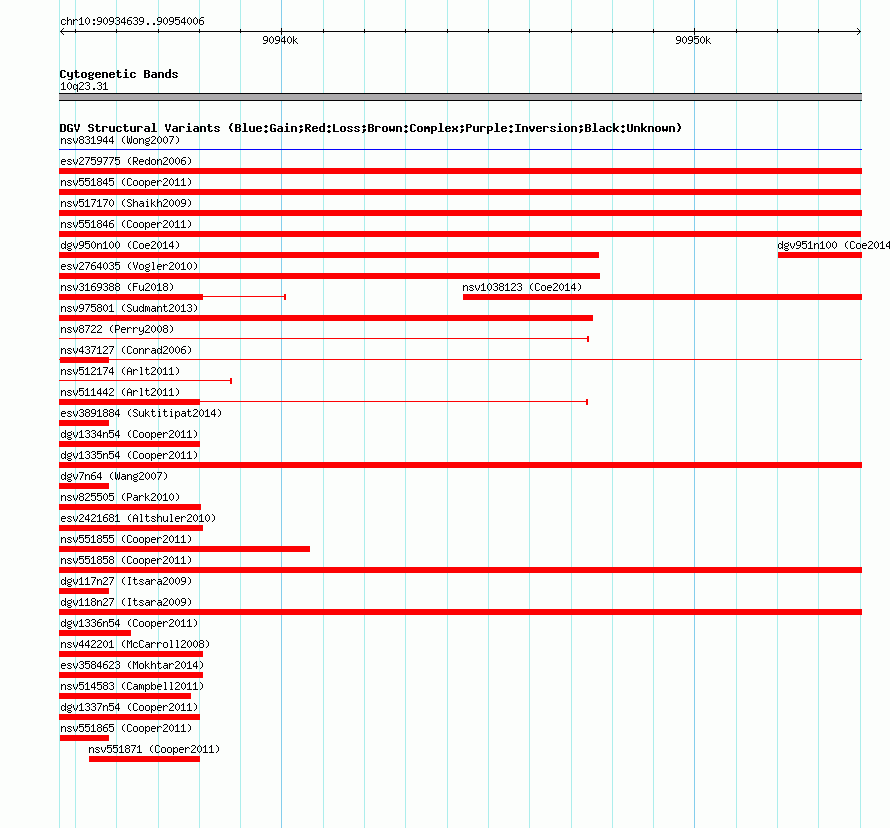This screenshot has height=828, width=890.
Task: Open variant dgv951n100 at right edge
Action: [x=833, y=245]
